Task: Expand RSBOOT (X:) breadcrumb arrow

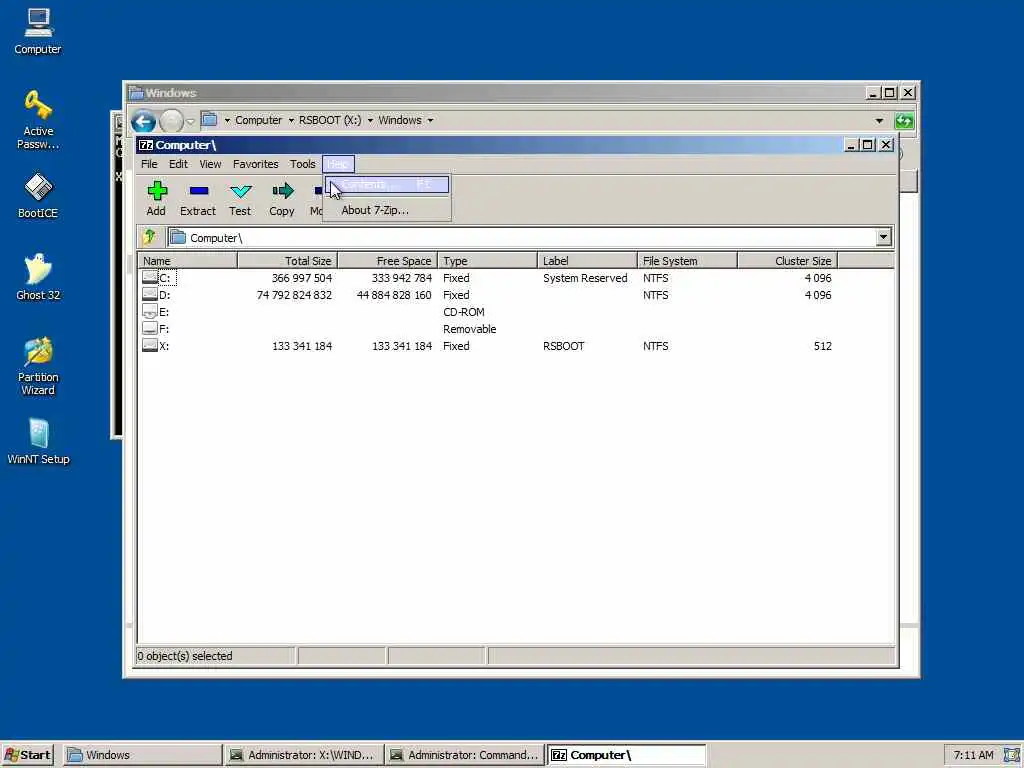Action: (x=370, y=120)
